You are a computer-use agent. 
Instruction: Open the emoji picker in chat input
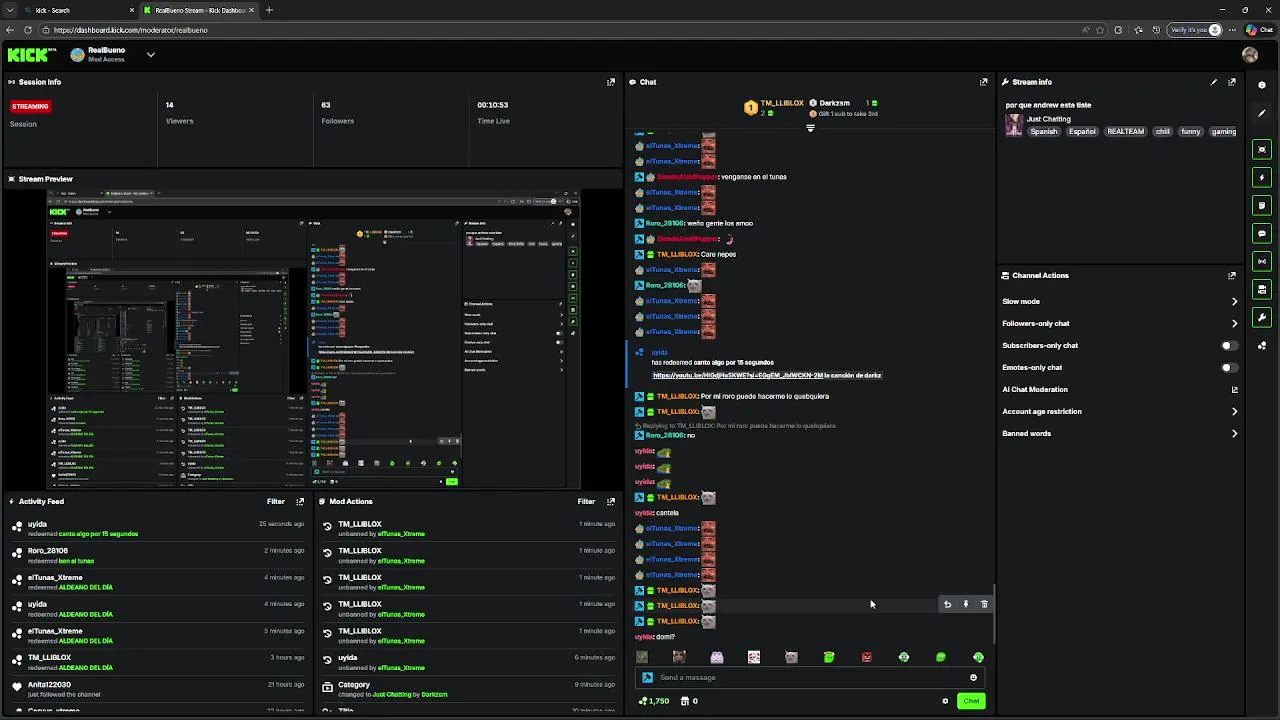click(973, 677)
